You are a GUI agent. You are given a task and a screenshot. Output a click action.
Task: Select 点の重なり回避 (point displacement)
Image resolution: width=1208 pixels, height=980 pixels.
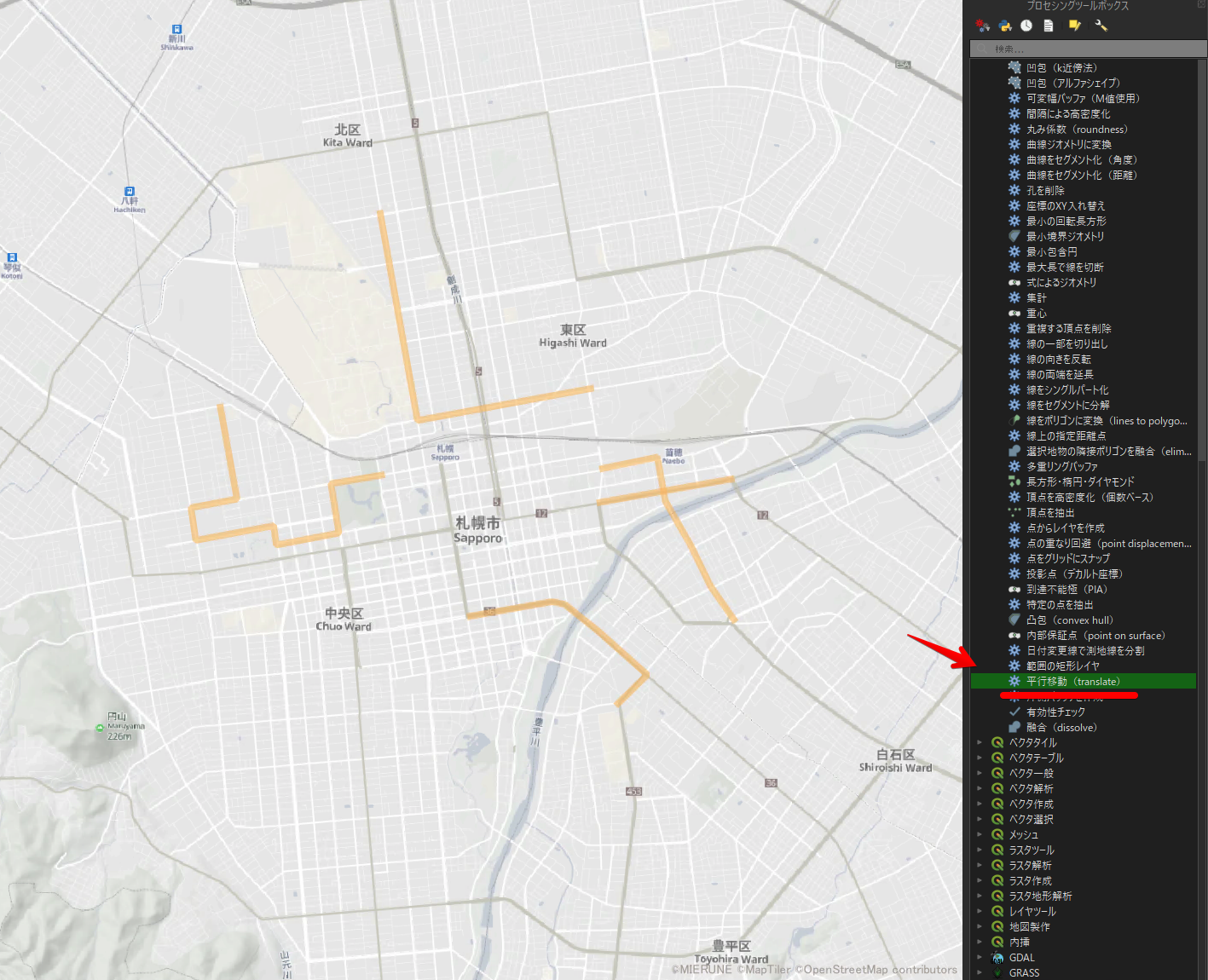click(x=1109, y=544)
